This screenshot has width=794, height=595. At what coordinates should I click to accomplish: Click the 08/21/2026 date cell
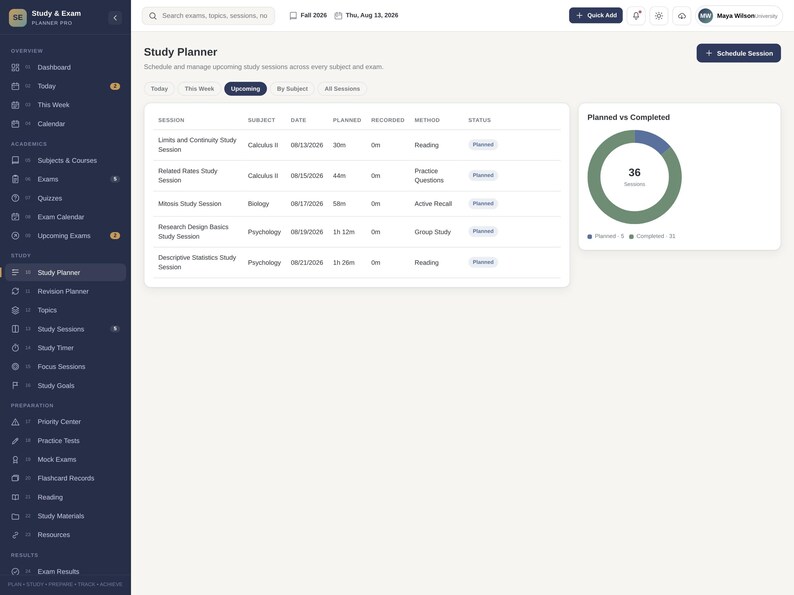307,263
